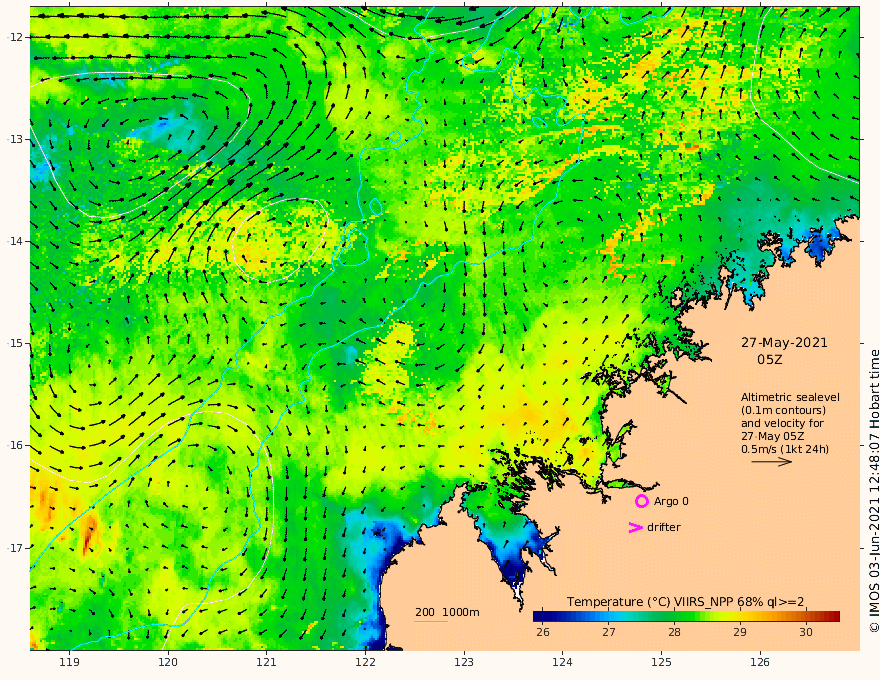Click the longitude axis label 122

[x=365, y=662]
